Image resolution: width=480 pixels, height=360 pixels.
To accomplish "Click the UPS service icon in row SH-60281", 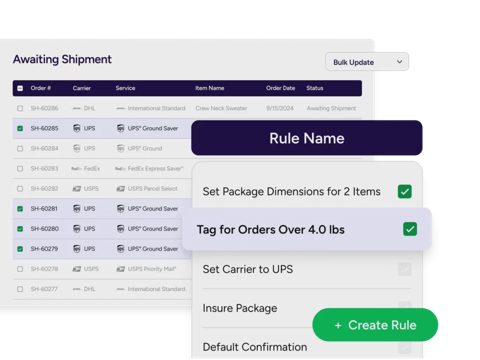I will tap(121, 209).
